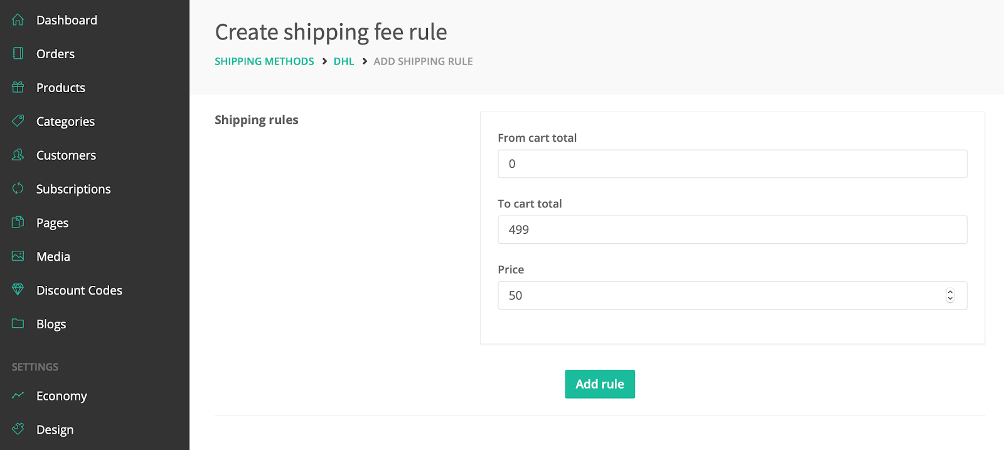Click the Discount Codes diamond icon

(x=18, y=290)
